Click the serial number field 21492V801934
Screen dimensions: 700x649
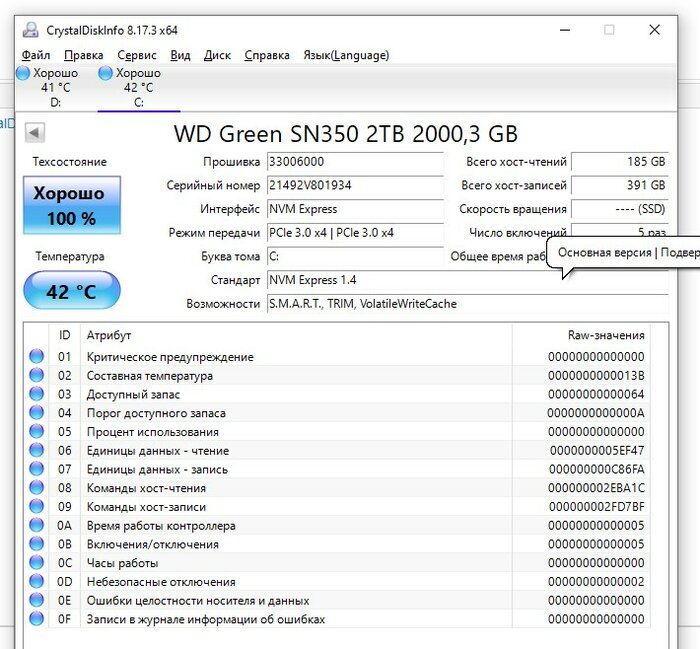coord(355,185)
